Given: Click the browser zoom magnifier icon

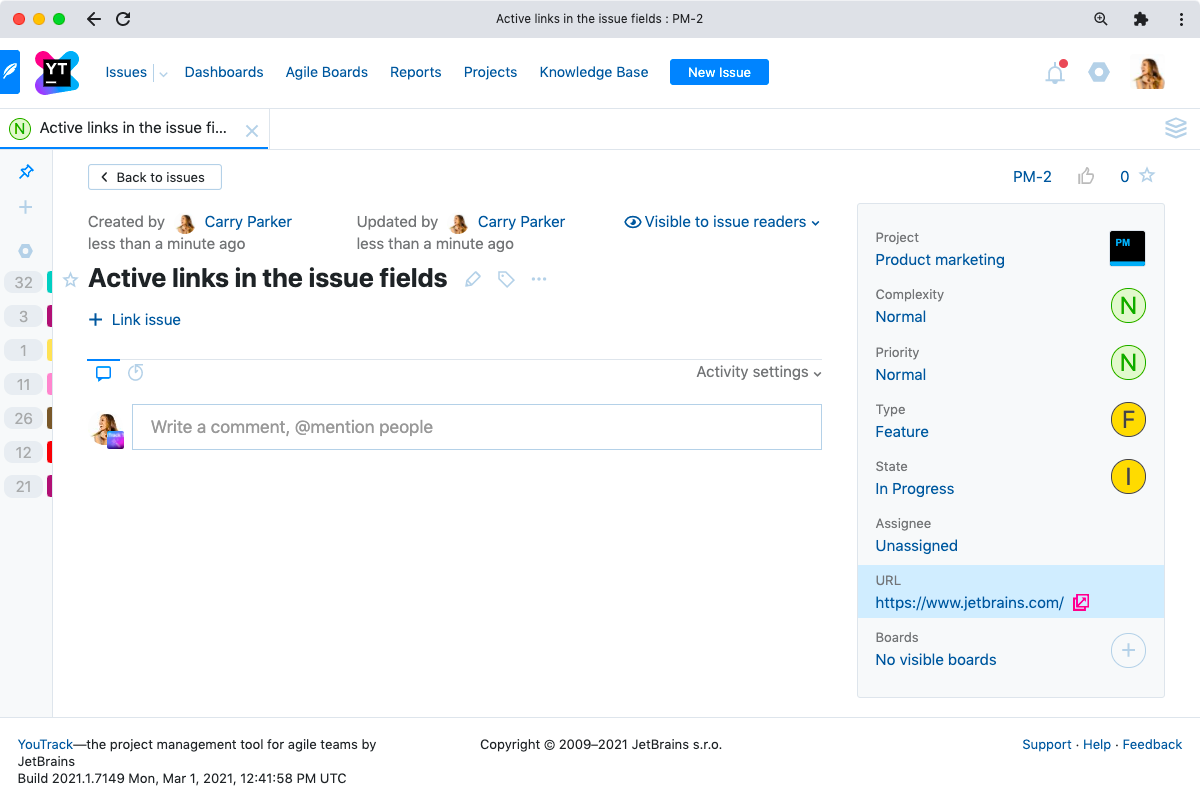Looking at the screenshot, I should pos(1101,19).
